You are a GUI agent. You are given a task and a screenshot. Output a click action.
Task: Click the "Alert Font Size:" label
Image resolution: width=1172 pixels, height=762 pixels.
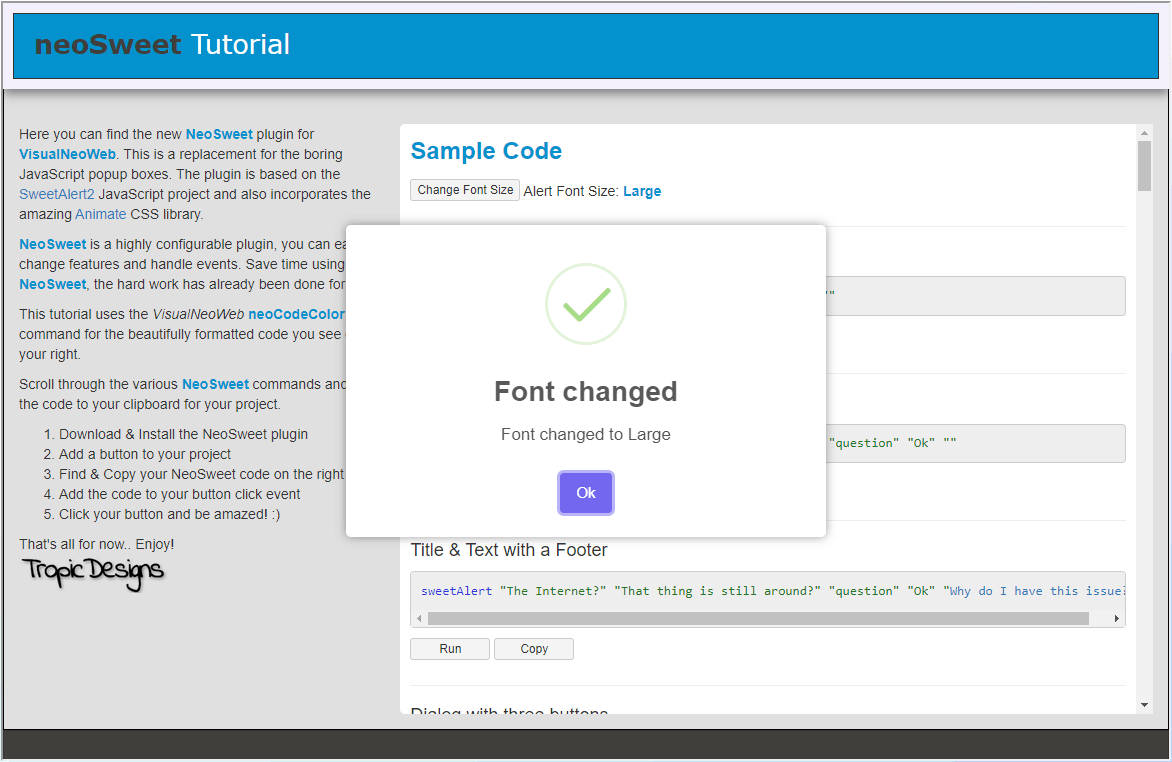(571, 191)
